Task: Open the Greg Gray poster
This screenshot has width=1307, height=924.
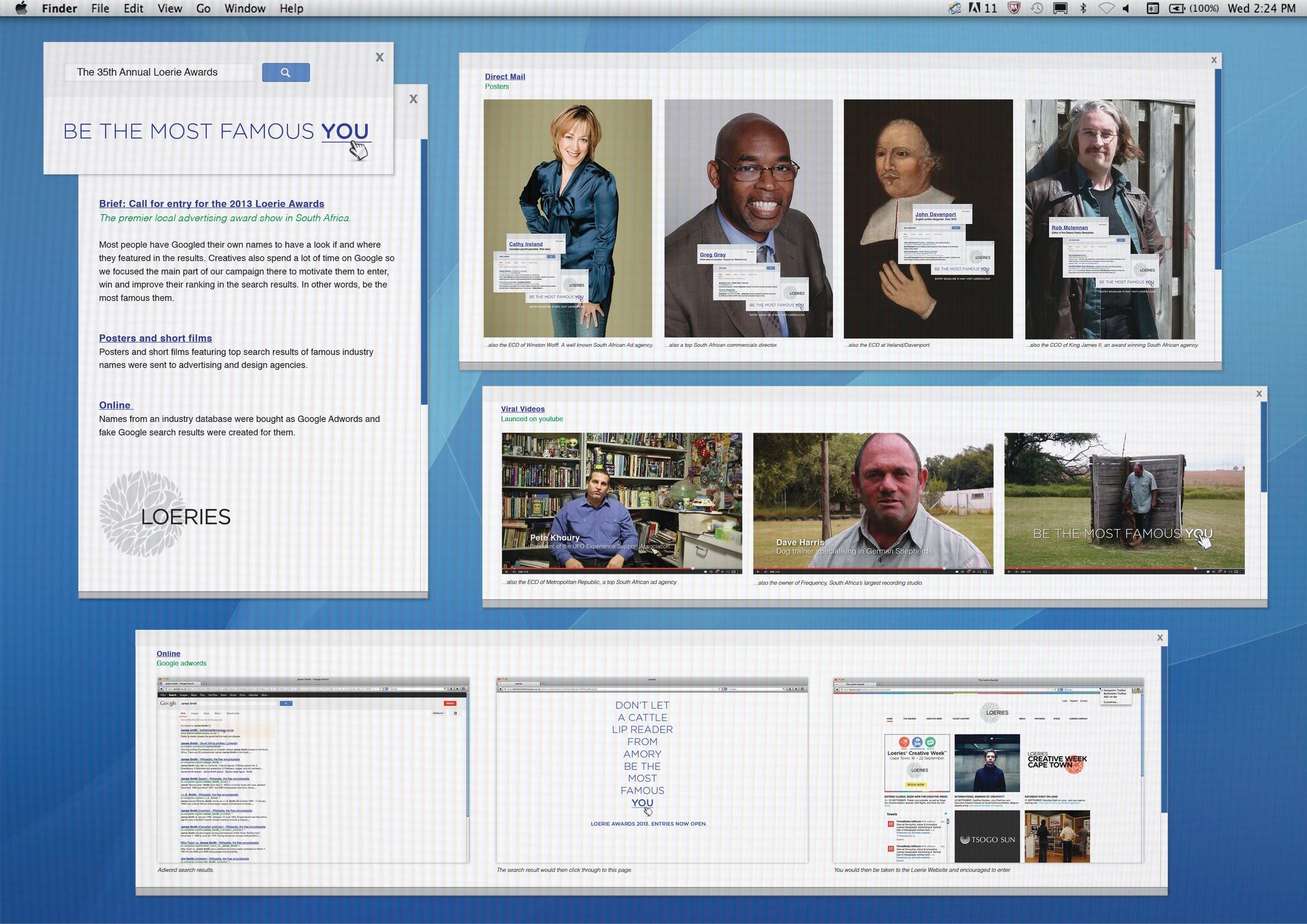Action: (749, 218)
